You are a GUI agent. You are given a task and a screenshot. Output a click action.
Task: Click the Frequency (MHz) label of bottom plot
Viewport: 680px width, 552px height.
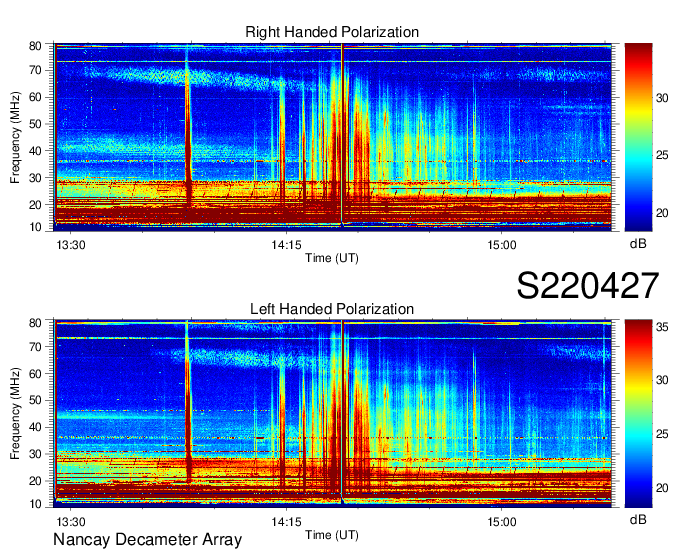15,414
